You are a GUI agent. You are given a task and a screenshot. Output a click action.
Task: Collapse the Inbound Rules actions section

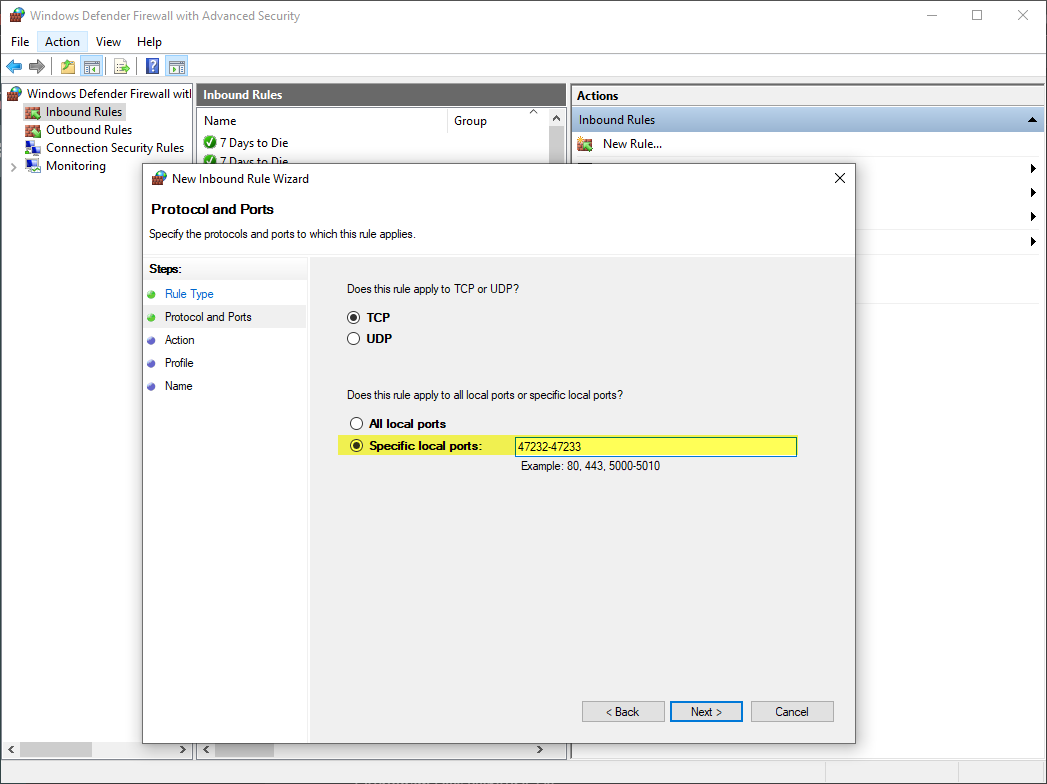(x=1032, y=120)
